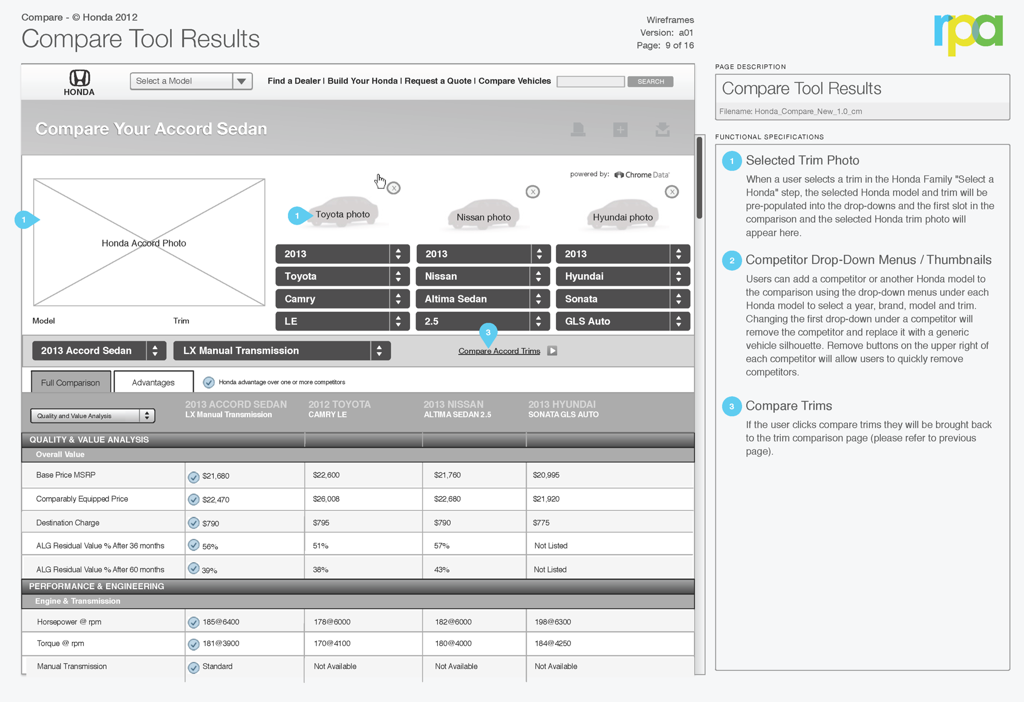
Task: Toggle the Honda advantage checkmark in the legend
Action: (209, 382)
